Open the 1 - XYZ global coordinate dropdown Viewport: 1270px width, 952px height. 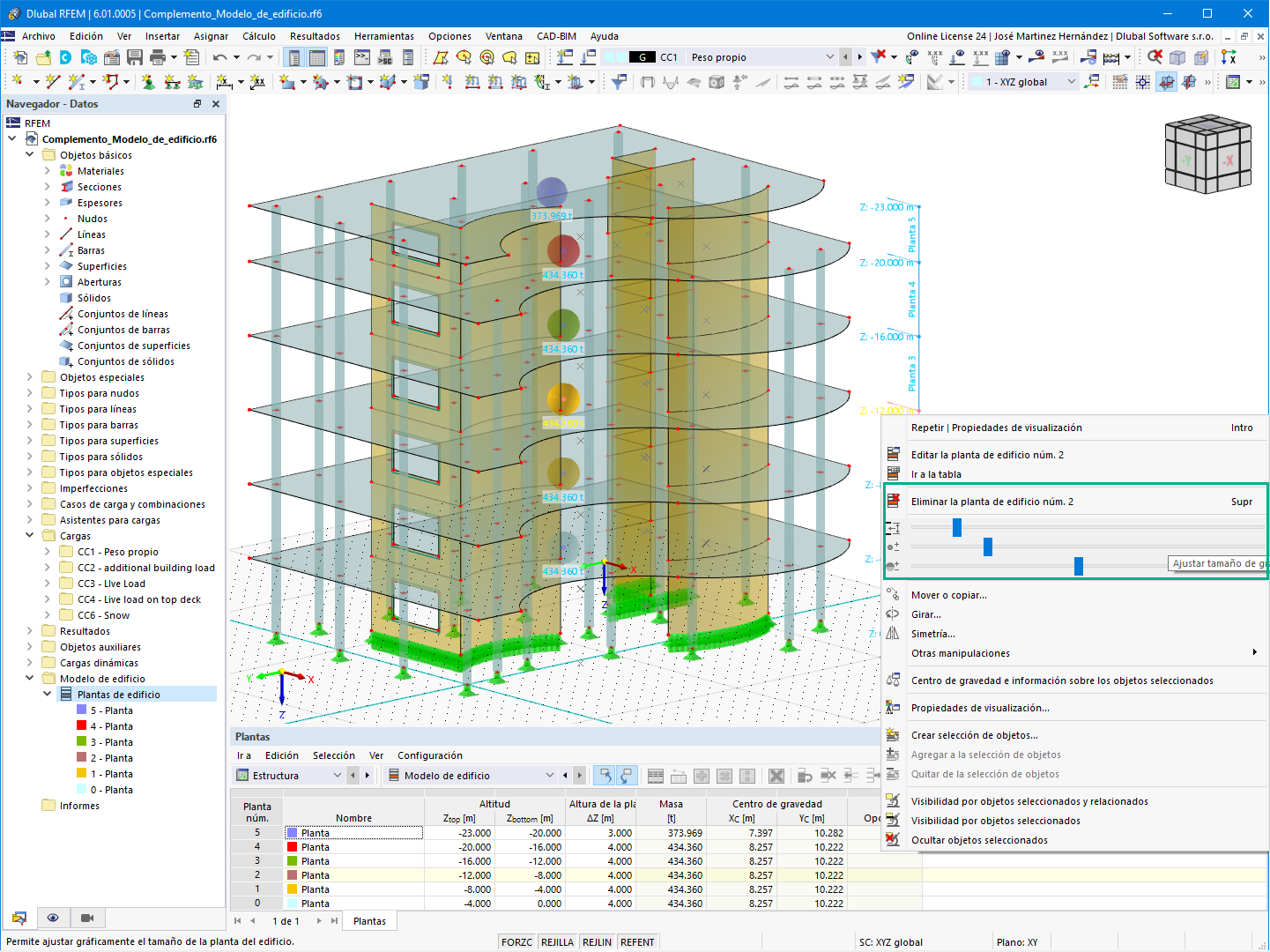1072,82
